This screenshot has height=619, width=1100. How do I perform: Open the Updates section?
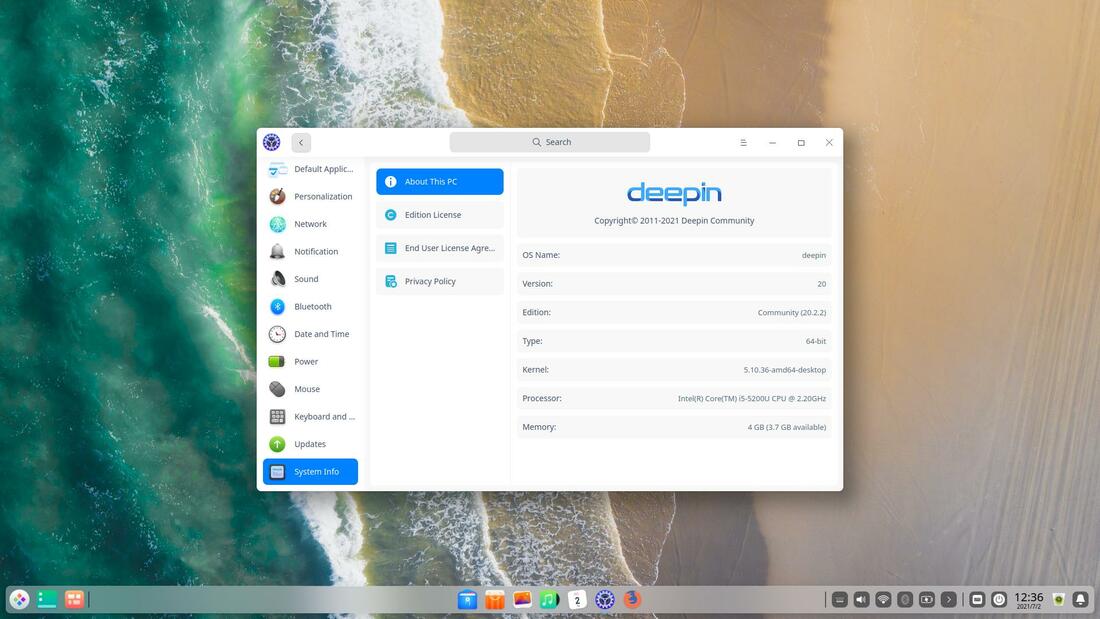[x=310, y=444]
